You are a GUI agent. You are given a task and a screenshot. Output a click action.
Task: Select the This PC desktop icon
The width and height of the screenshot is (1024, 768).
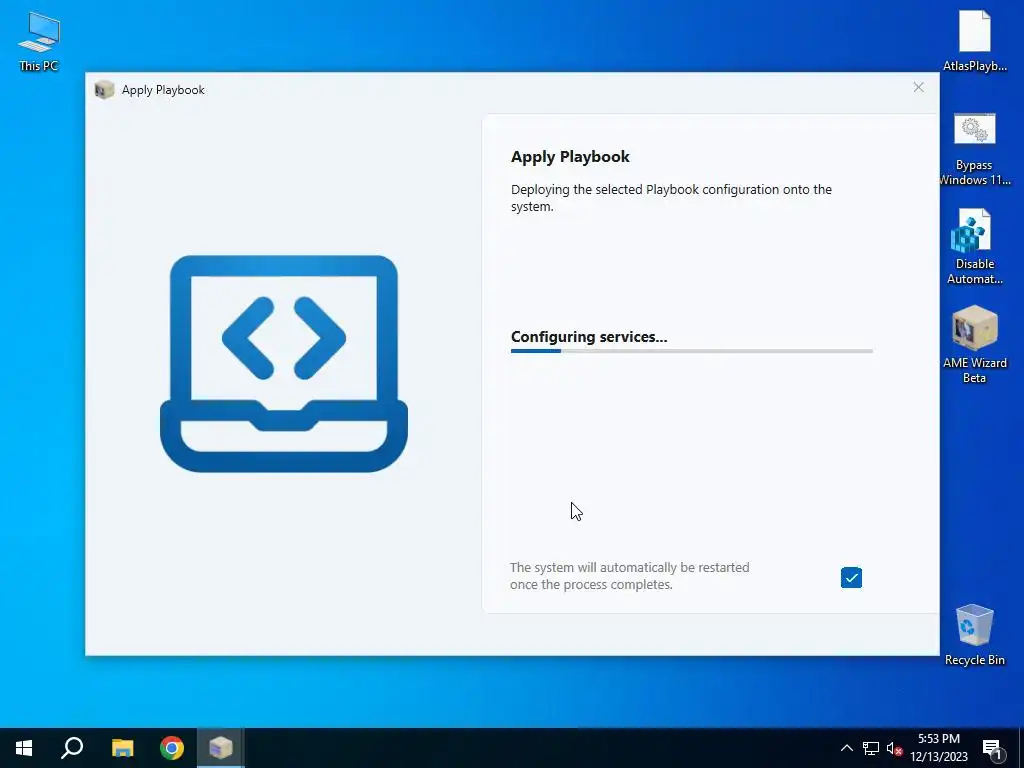39,42
